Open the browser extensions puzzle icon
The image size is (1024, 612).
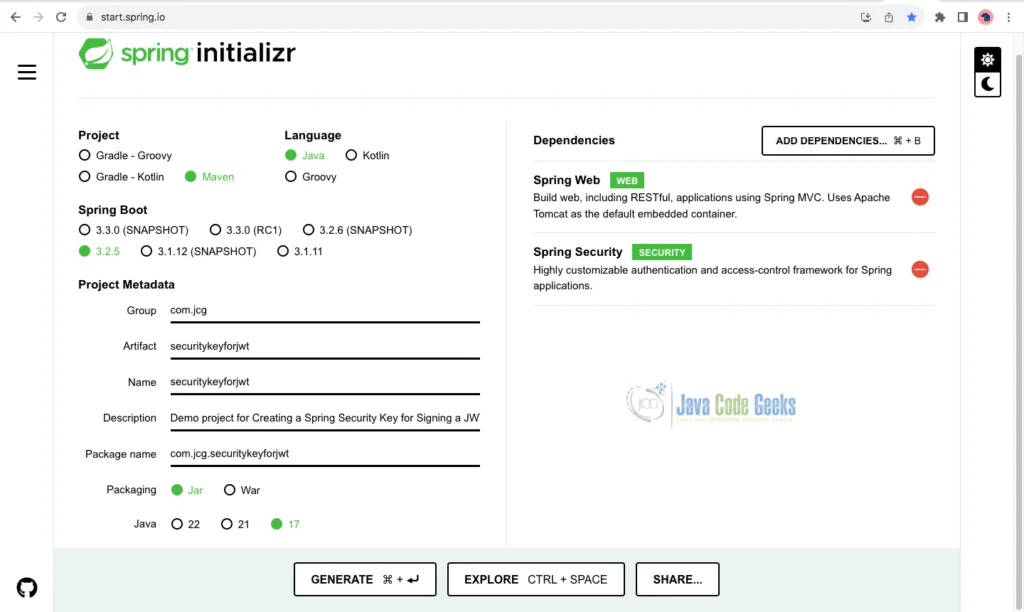(940, 17)
